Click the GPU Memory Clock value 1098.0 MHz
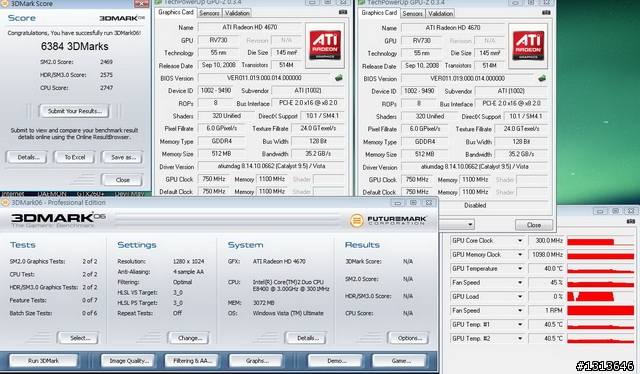The height and width of the screenshot is (374, 640). 547,255
